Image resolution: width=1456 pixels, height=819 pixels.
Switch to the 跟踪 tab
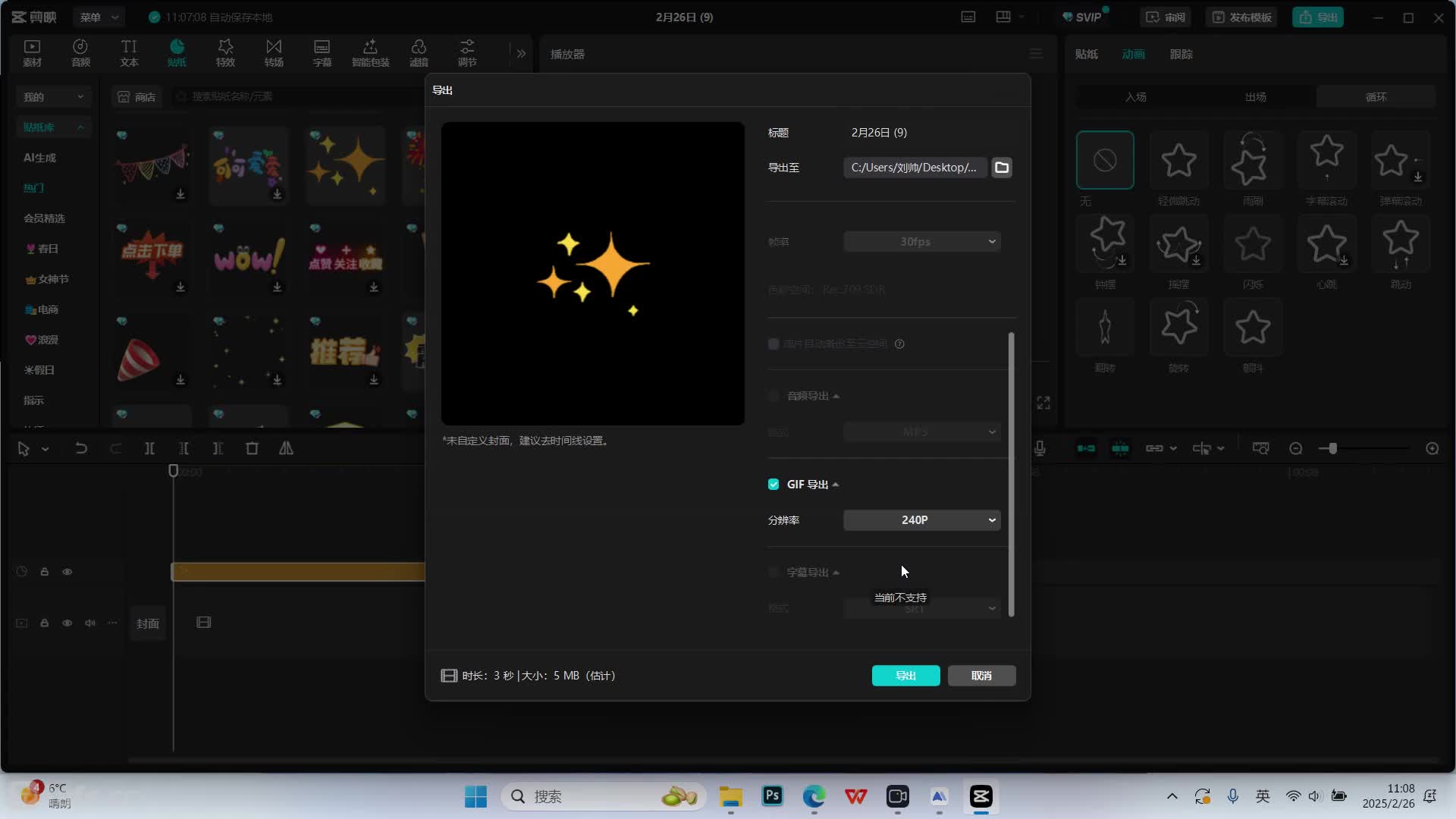pyautogui.click(x=1181, y=55)
